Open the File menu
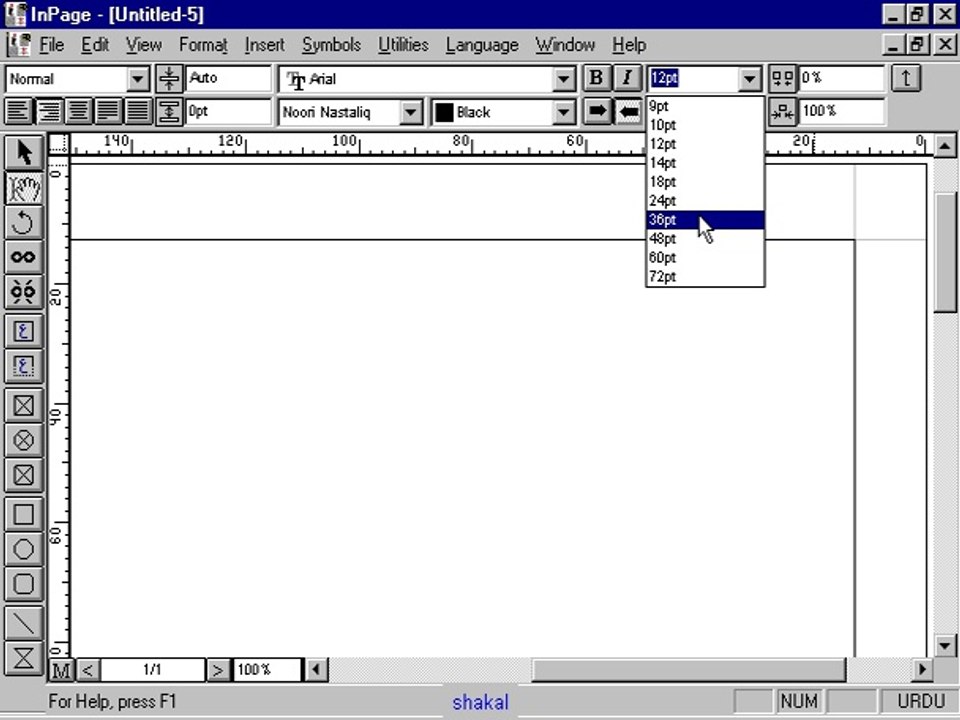Image resolution: width=960 pixels, height=720 pixels. tap(51, 45)
